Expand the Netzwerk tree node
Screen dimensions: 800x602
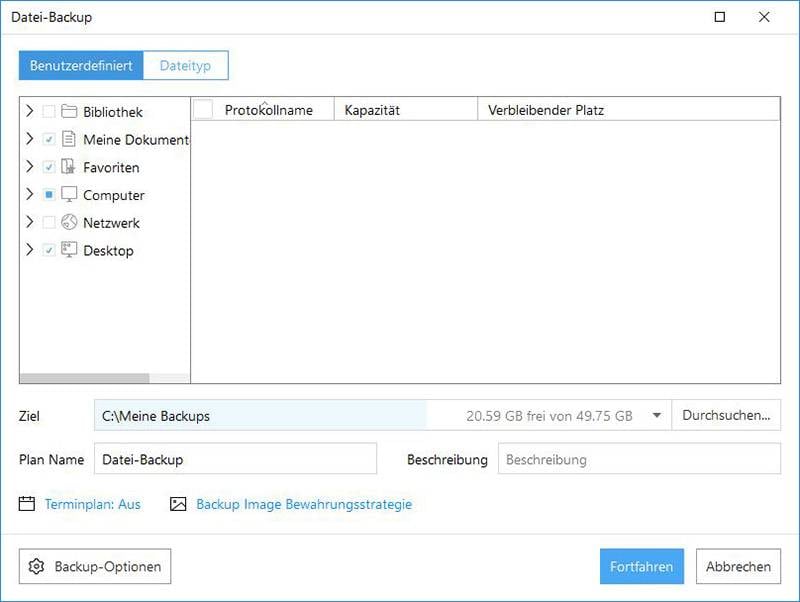30,223
